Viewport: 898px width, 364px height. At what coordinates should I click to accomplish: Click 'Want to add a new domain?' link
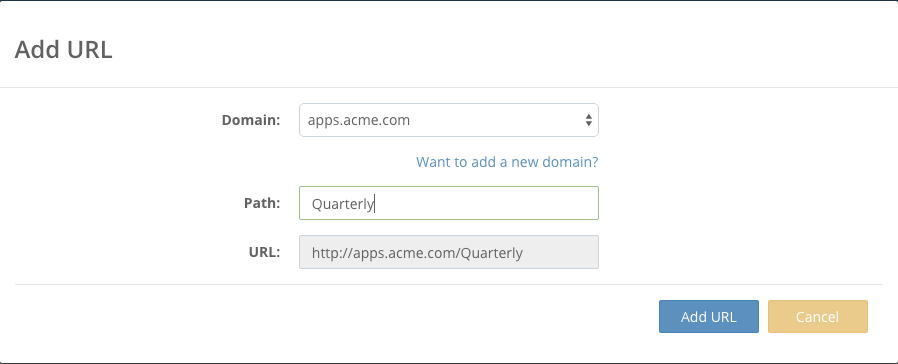pyautogui.click(x=507, y=162)
